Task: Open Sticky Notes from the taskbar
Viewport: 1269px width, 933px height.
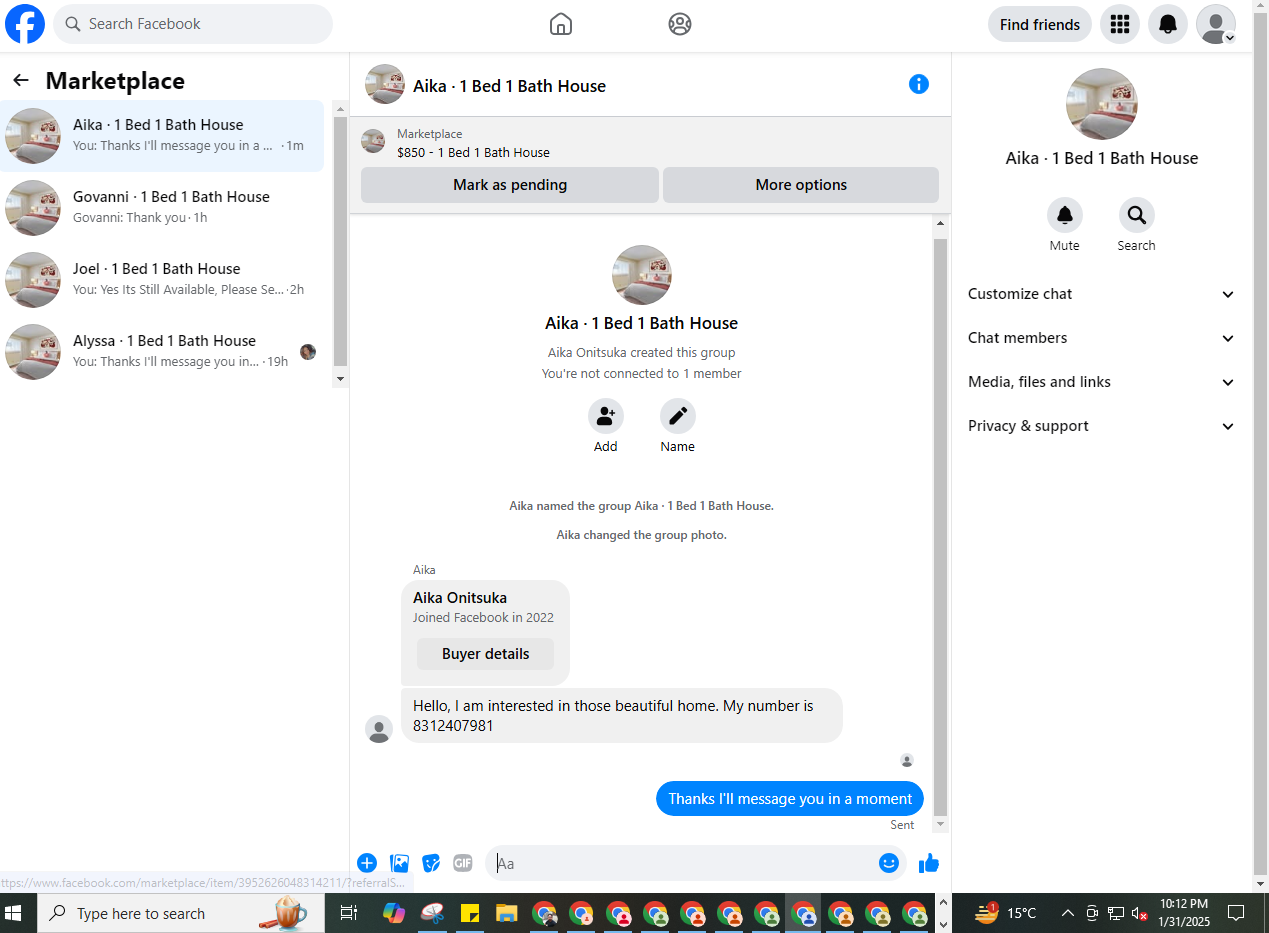Action: coord(470,913)
